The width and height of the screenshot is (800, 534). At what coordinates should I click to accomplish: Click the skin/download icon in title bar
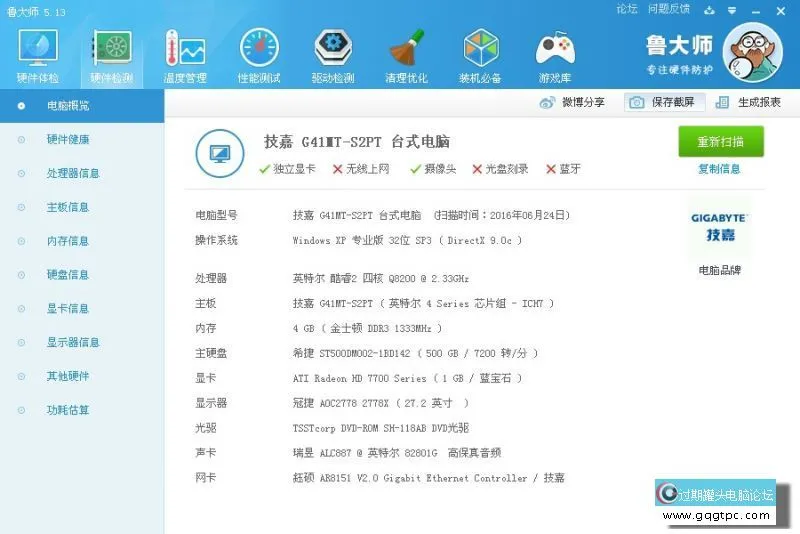(709, 10)
